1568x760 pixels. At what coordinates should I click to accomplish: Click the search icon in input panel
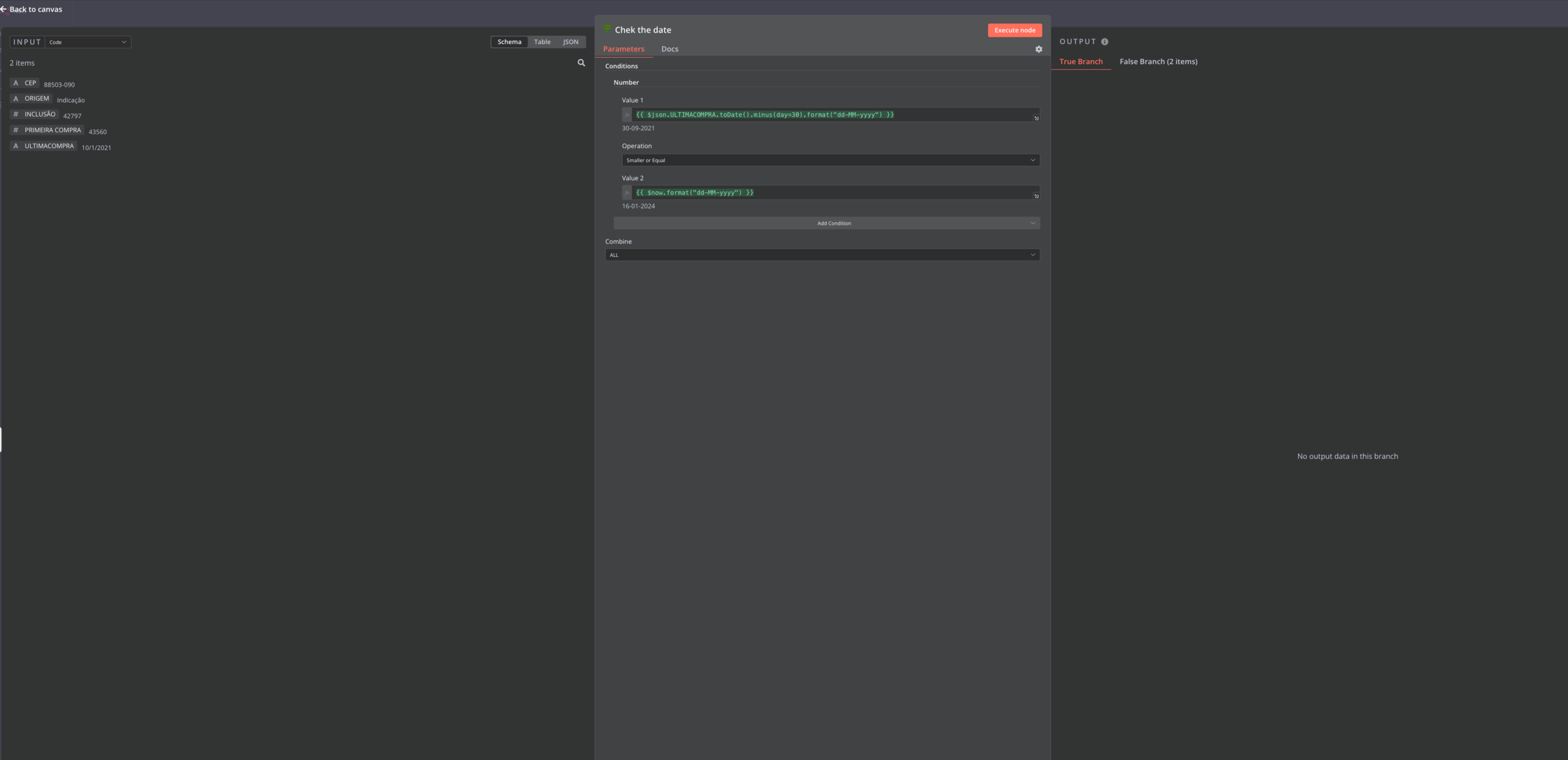(581, 63)
